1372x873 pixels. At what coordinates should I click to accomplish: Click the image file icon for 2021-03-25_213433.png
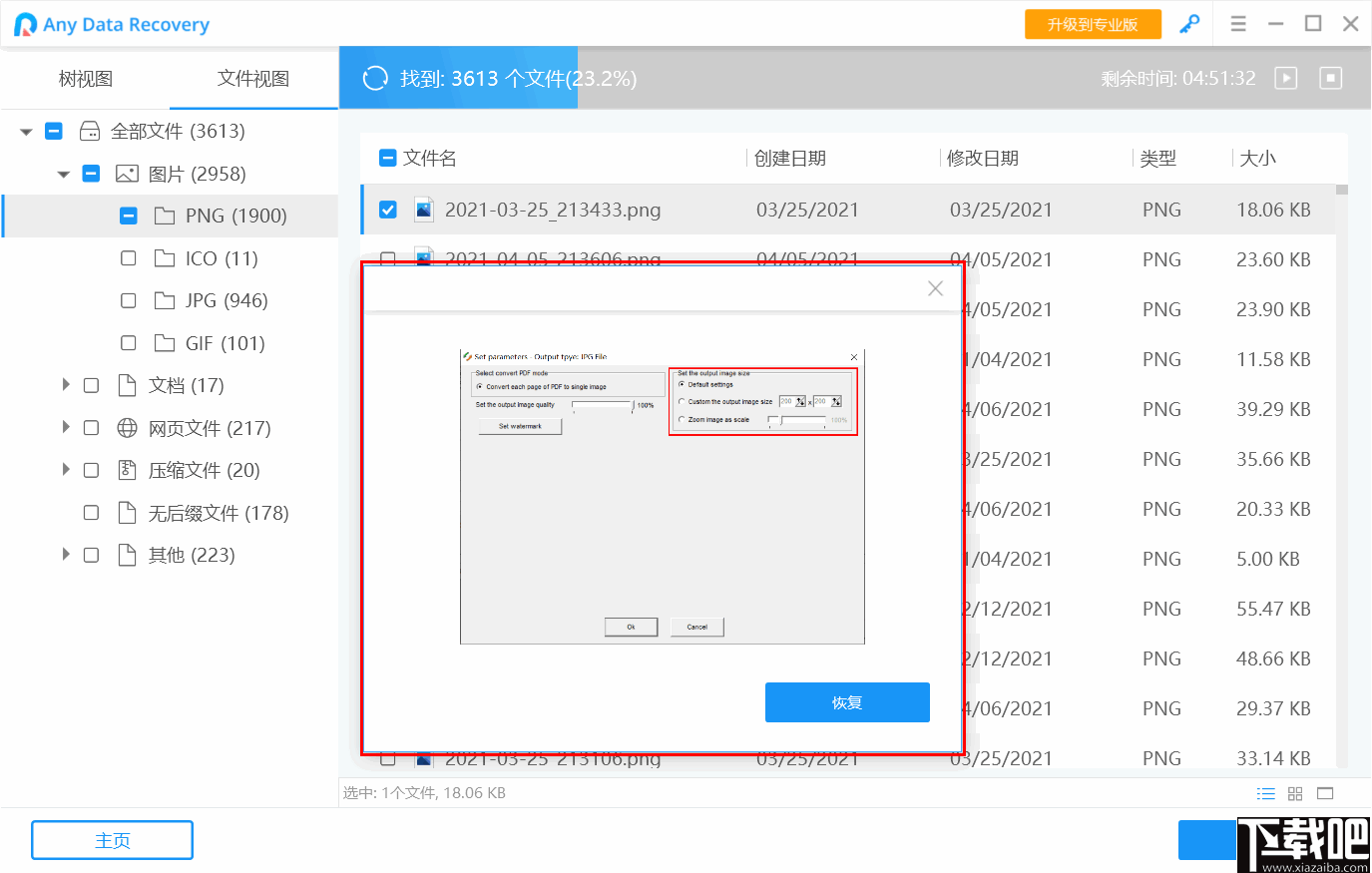pyautogui.click(x=424, y=210)
